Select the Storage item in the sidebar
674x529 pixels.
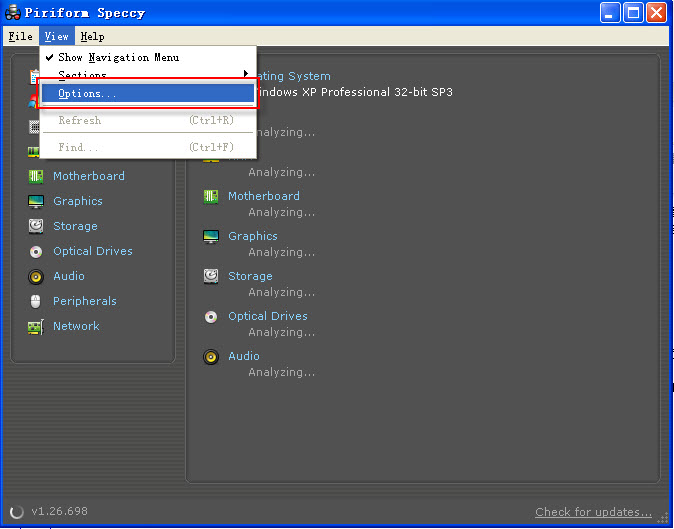click(x=75, y=226)
